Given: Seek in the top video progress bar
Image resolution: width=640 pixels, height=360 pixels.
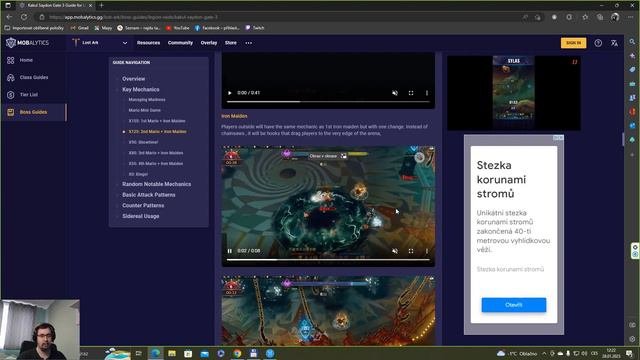Looking at the screenshot, I should pyautogui.click(x=328, y=101).
